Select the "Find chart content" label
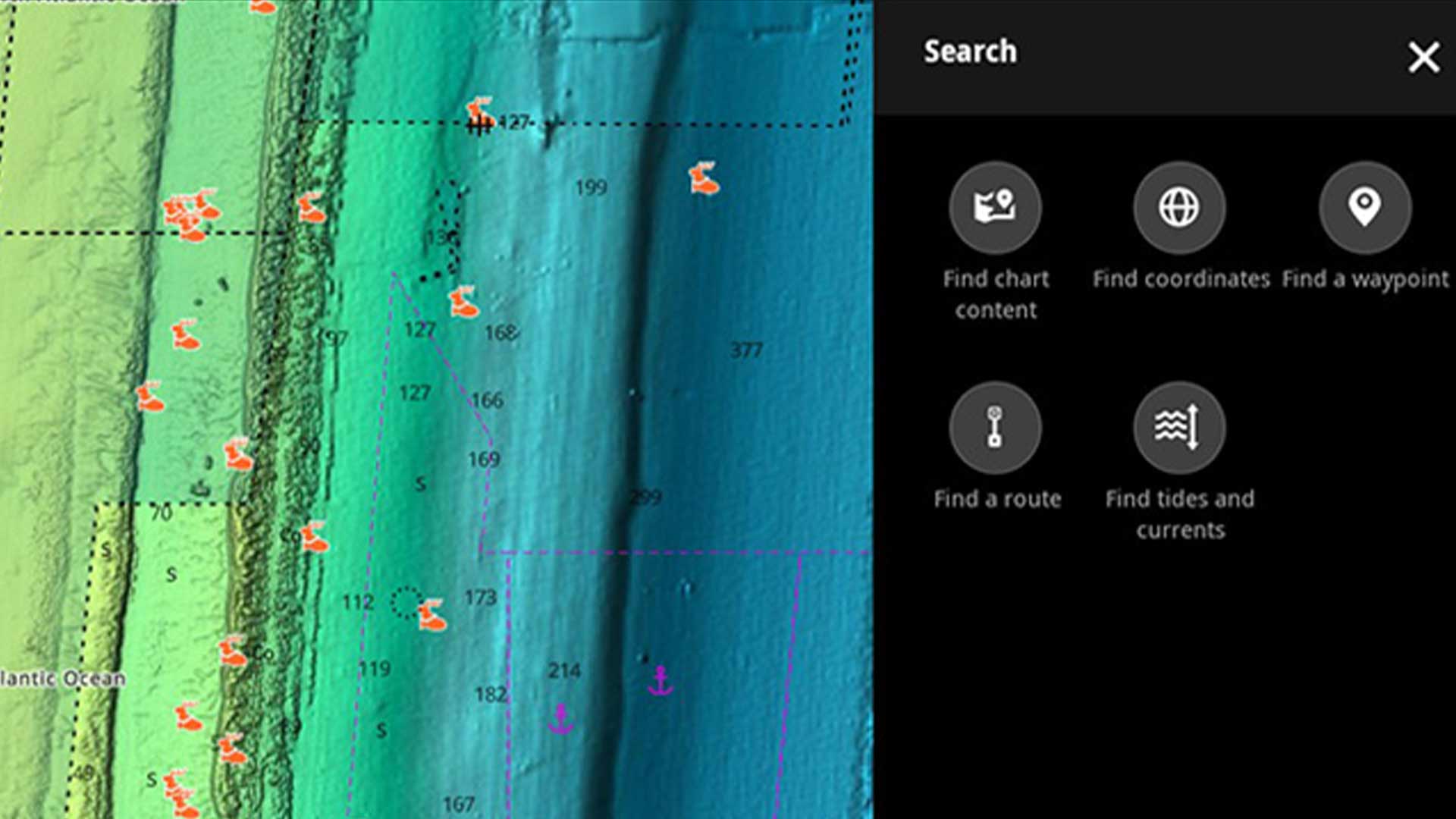Screen dimensions: 1456x819 tap(996, 294)
